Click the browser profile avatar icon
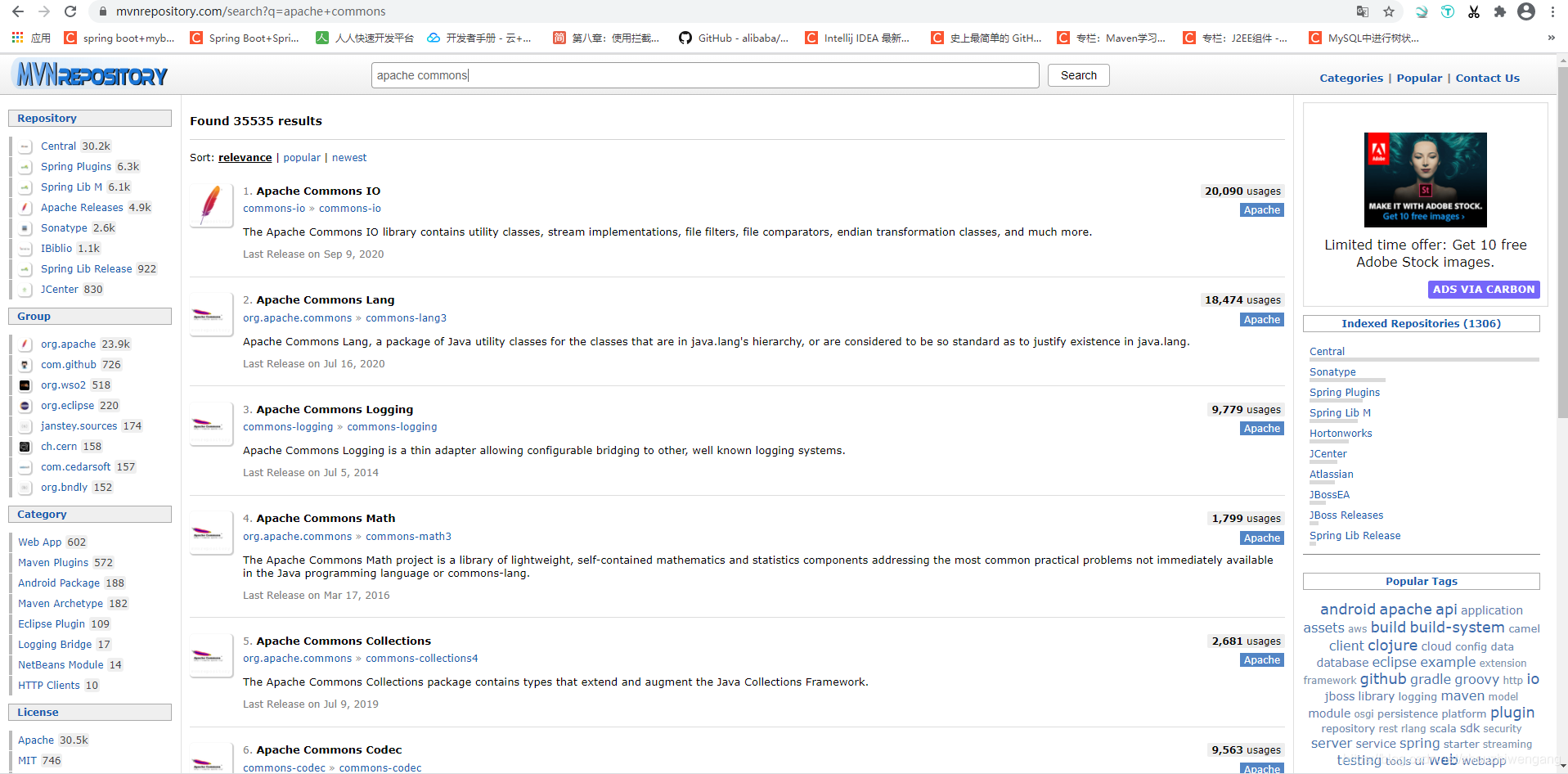The height and width of the screenshot is (774, 1568). (x=1526, y=11)
